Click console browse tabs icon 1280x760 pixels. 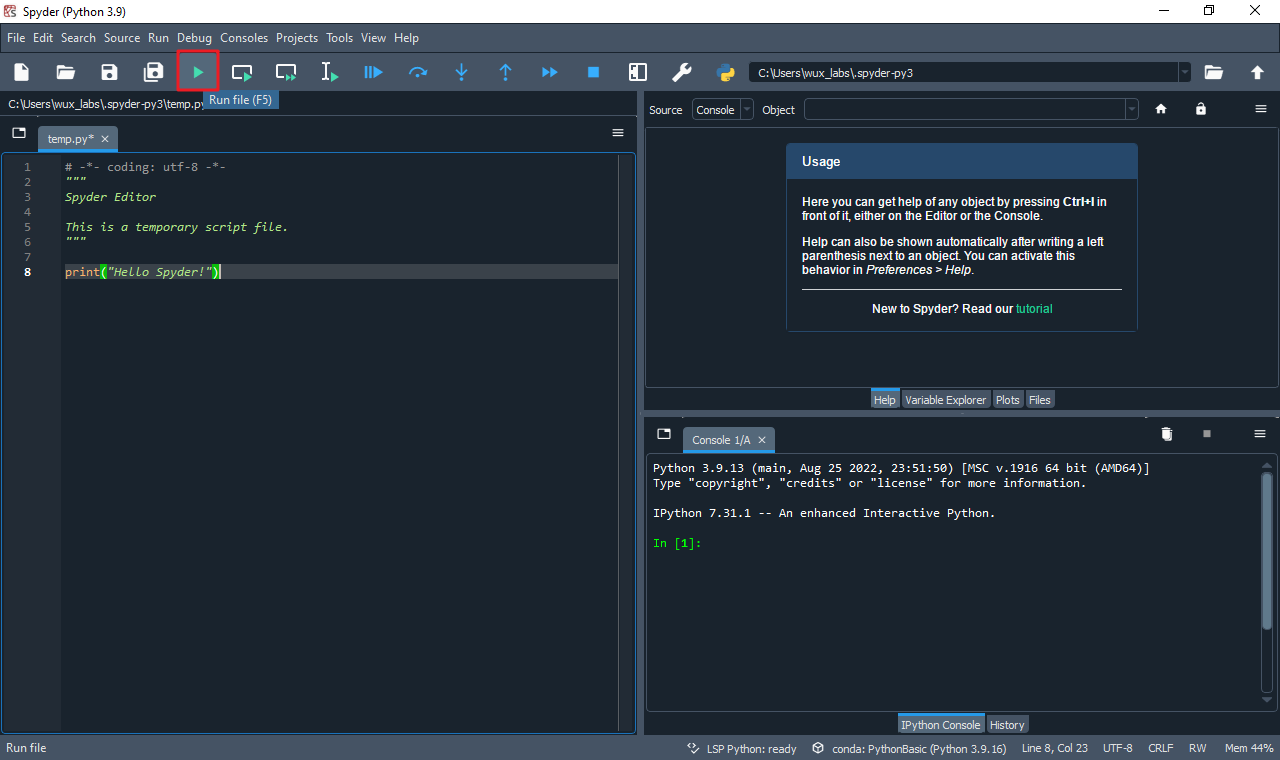tap(664, 434)
